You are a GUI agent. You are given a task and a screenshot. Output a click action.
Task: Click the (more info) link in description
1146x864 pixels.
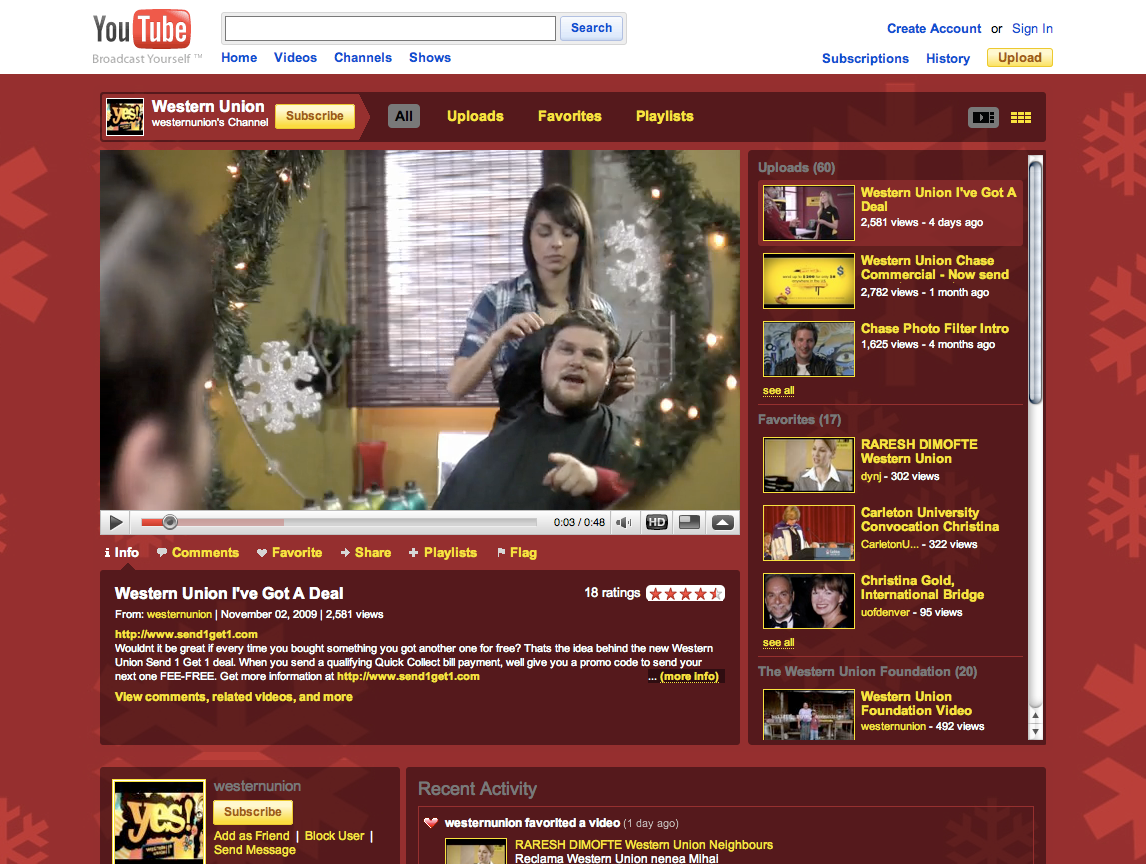pyautogui.click(x=689, y=676)
